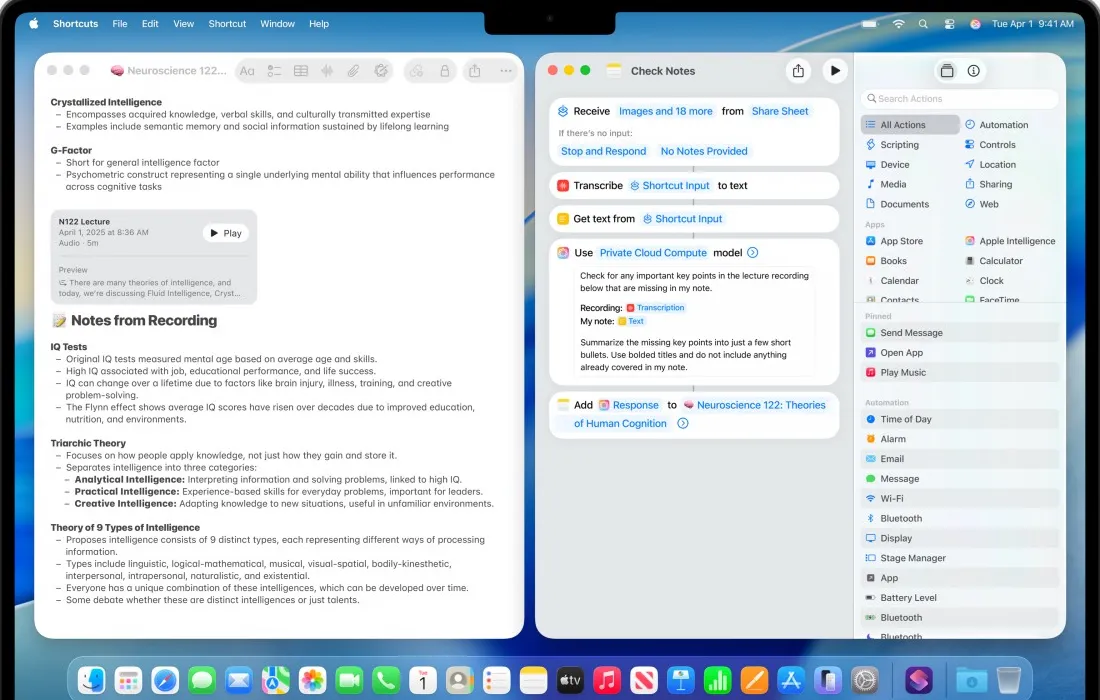Image resolution: width=1100 pixels, height=700 pixels.
Task: Add pinned Send Message action
Action: click(960, 333)
